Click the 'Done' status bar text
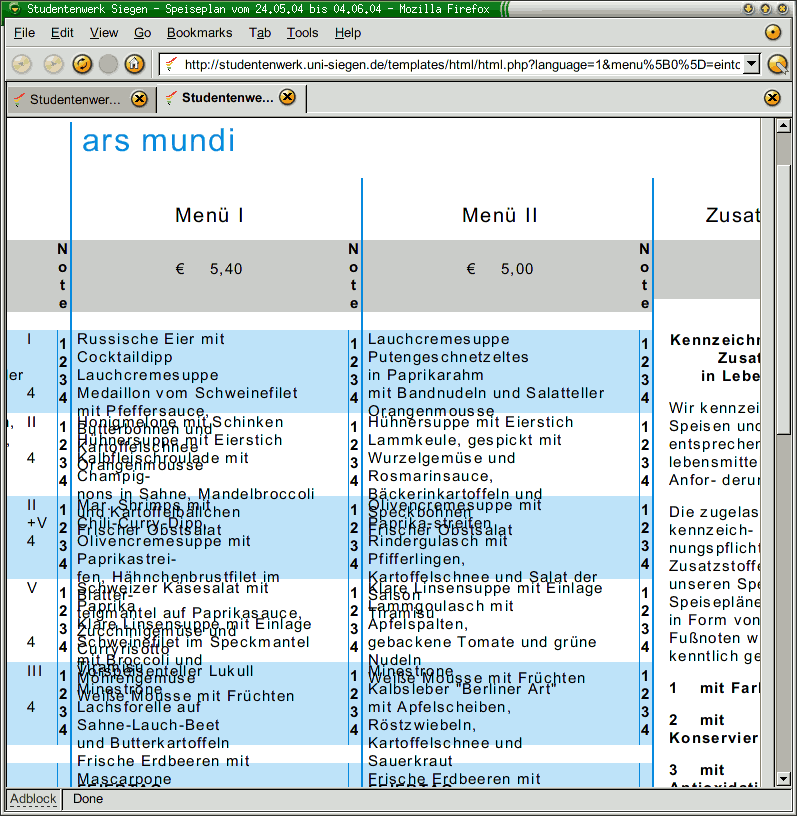 (88, 799)
